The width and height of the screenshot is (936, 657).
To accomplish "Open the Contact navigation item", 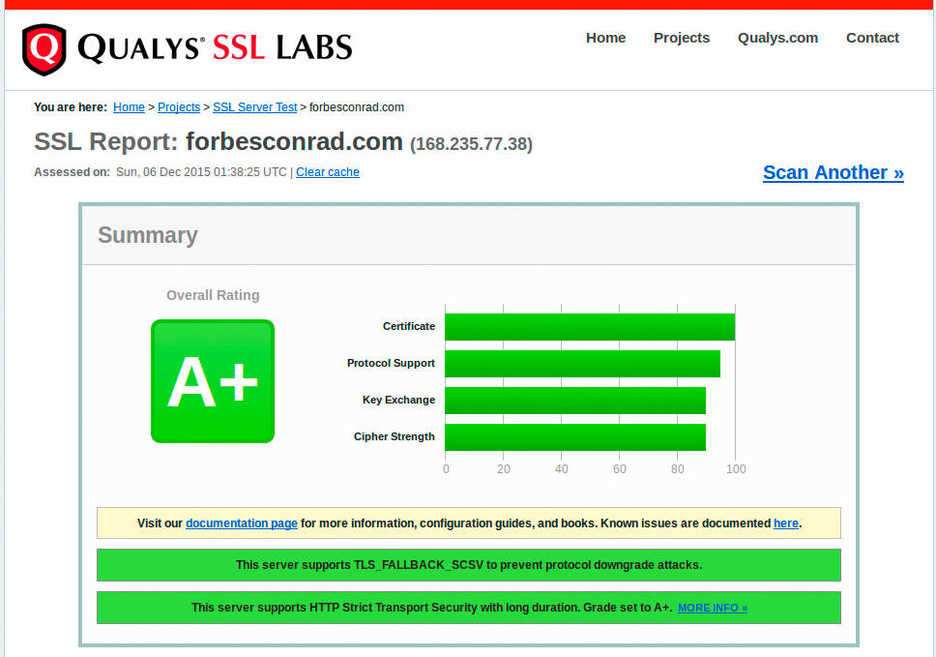I will click(872, 38).
